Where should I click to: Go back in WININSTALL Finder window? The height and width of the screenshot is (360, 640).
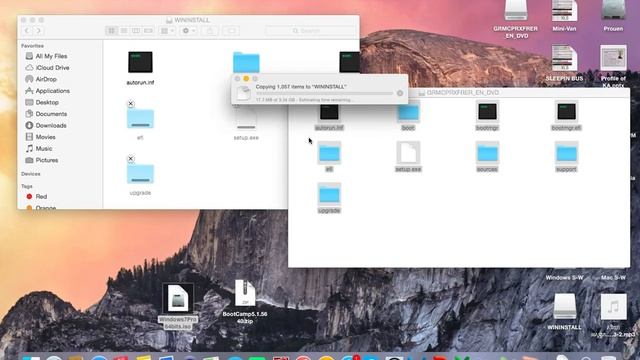[x=27, y=31]
